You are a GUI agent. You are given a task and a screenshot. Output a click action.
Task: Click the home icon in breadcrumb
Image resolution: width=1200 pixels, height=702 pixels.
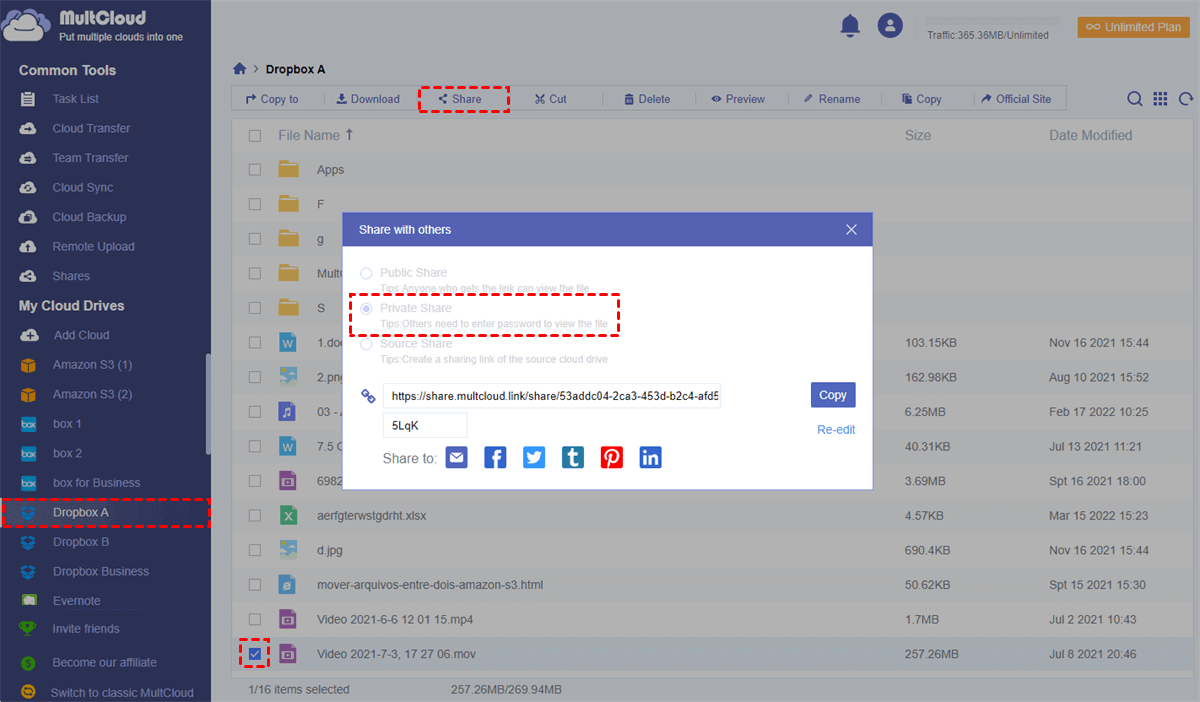pos(239,69)
